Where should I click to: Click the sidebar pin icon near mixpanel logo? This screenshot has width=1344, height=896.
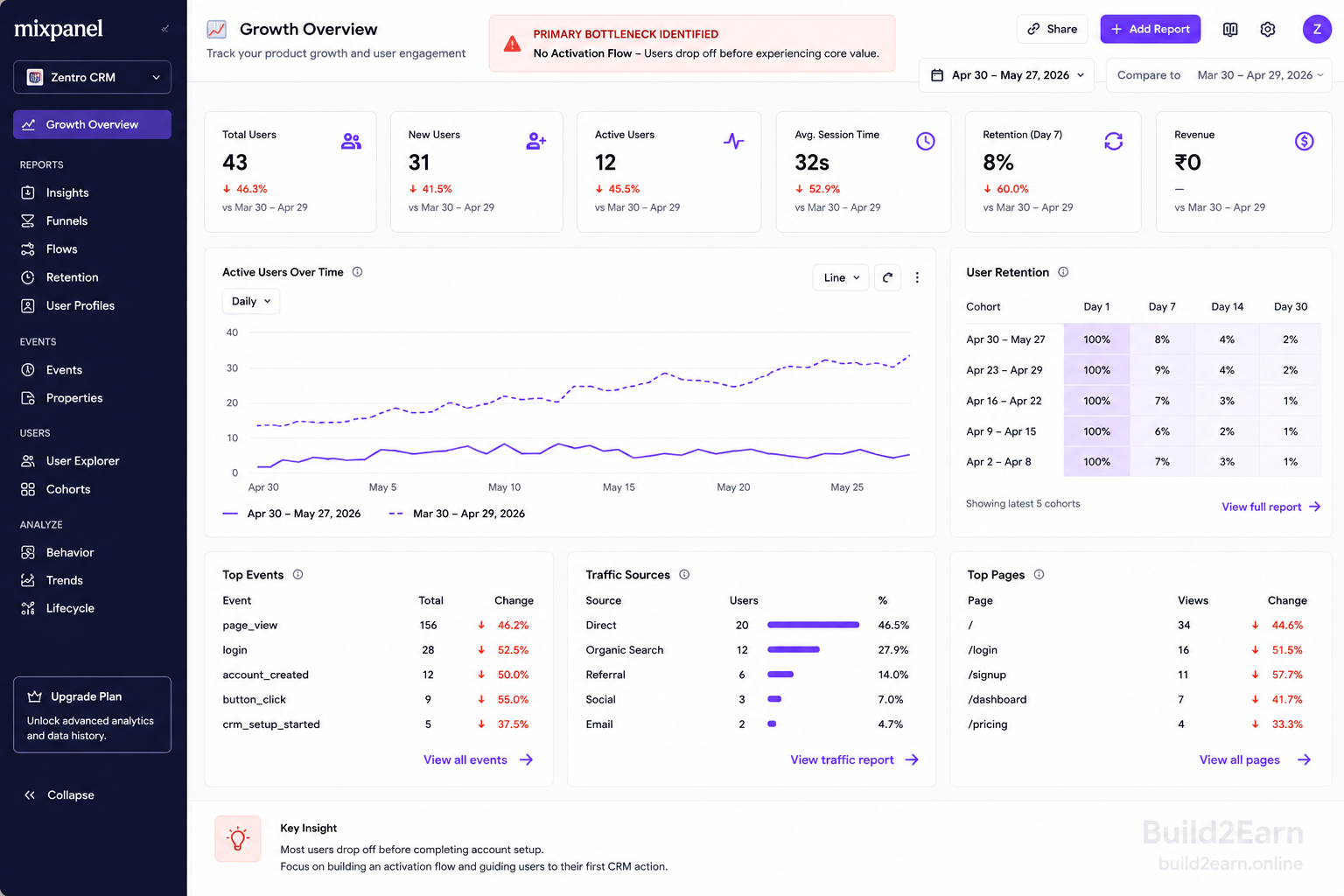click(x=165, y=29)
